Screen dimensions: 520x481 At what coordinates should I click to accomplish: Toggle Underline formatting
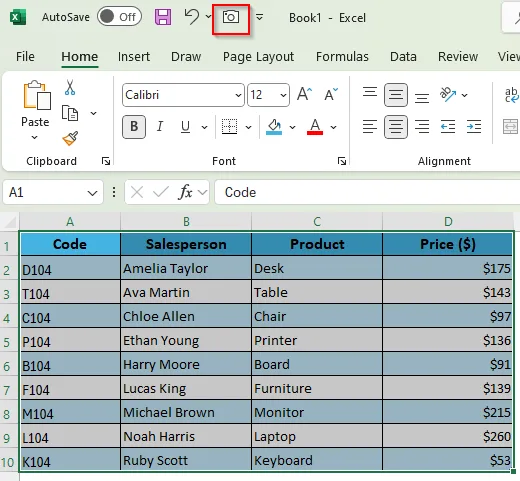coord(185,127)
